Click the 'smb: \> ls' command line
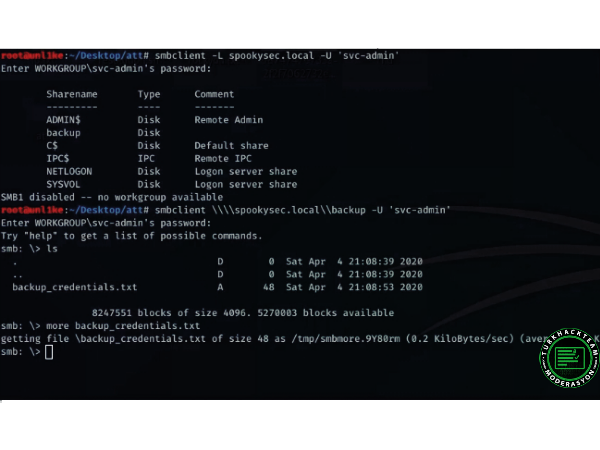 point(29,249)
